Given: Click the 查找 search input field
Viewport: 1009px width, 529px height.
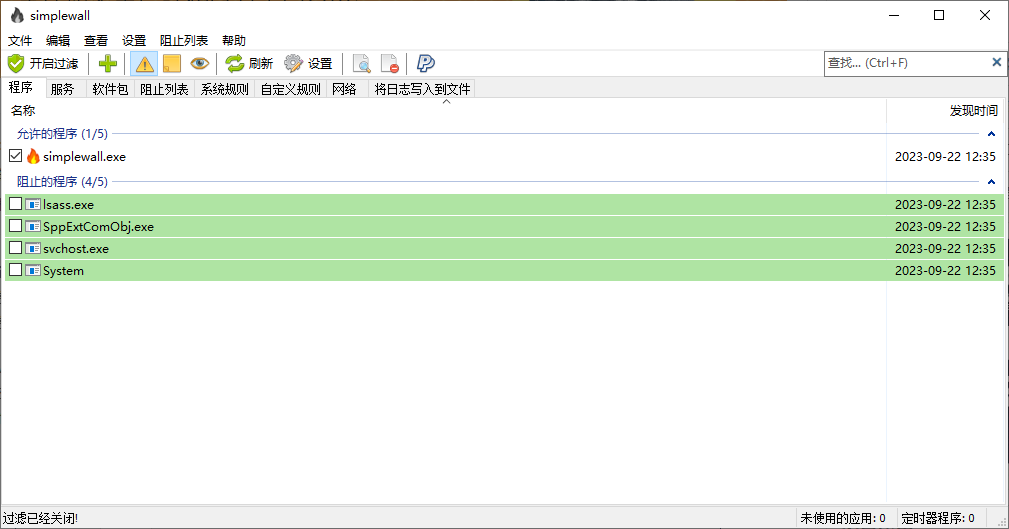Looking at the screenshot, I should pos(905,63).
